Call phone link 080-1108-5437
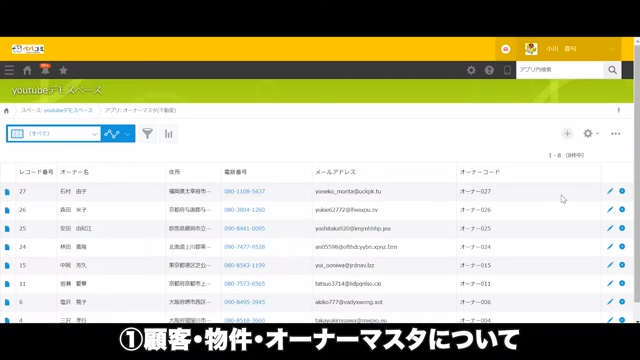The image size is (640, 360). (x=244, y=191)
